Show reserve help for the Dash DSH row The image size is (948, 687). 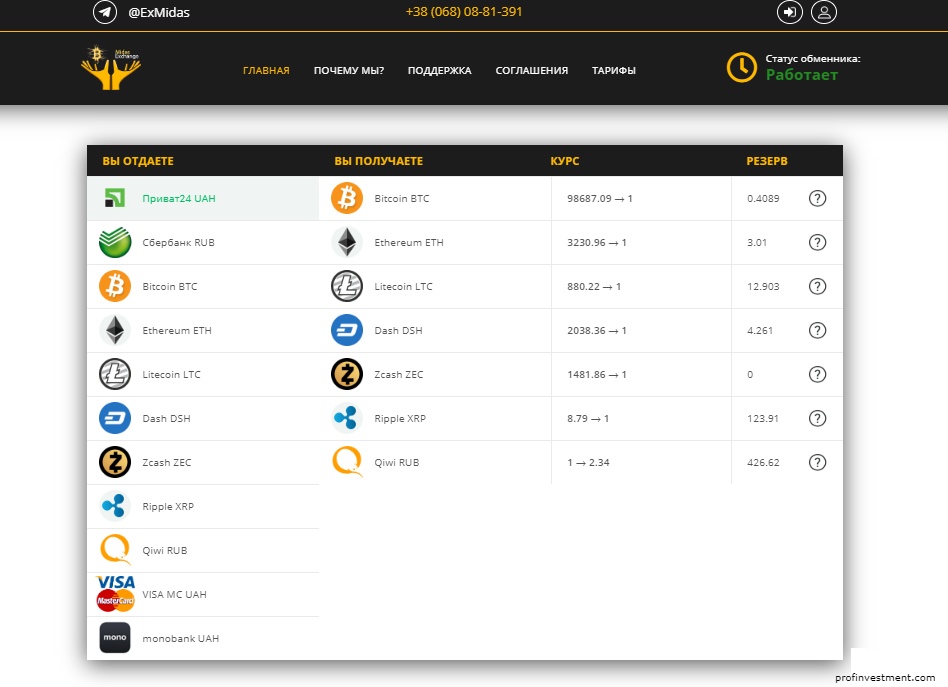[x=817, y=331]
